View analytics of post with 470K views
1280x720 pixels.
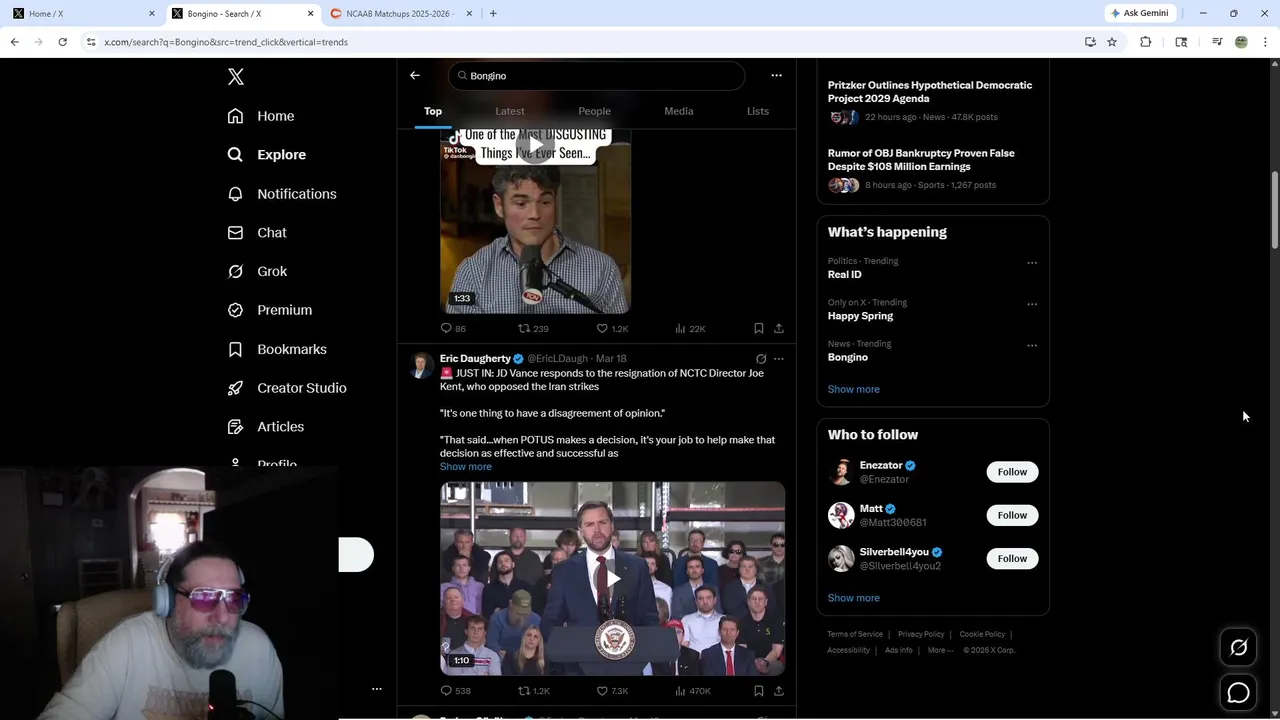[x=692, y=690]
